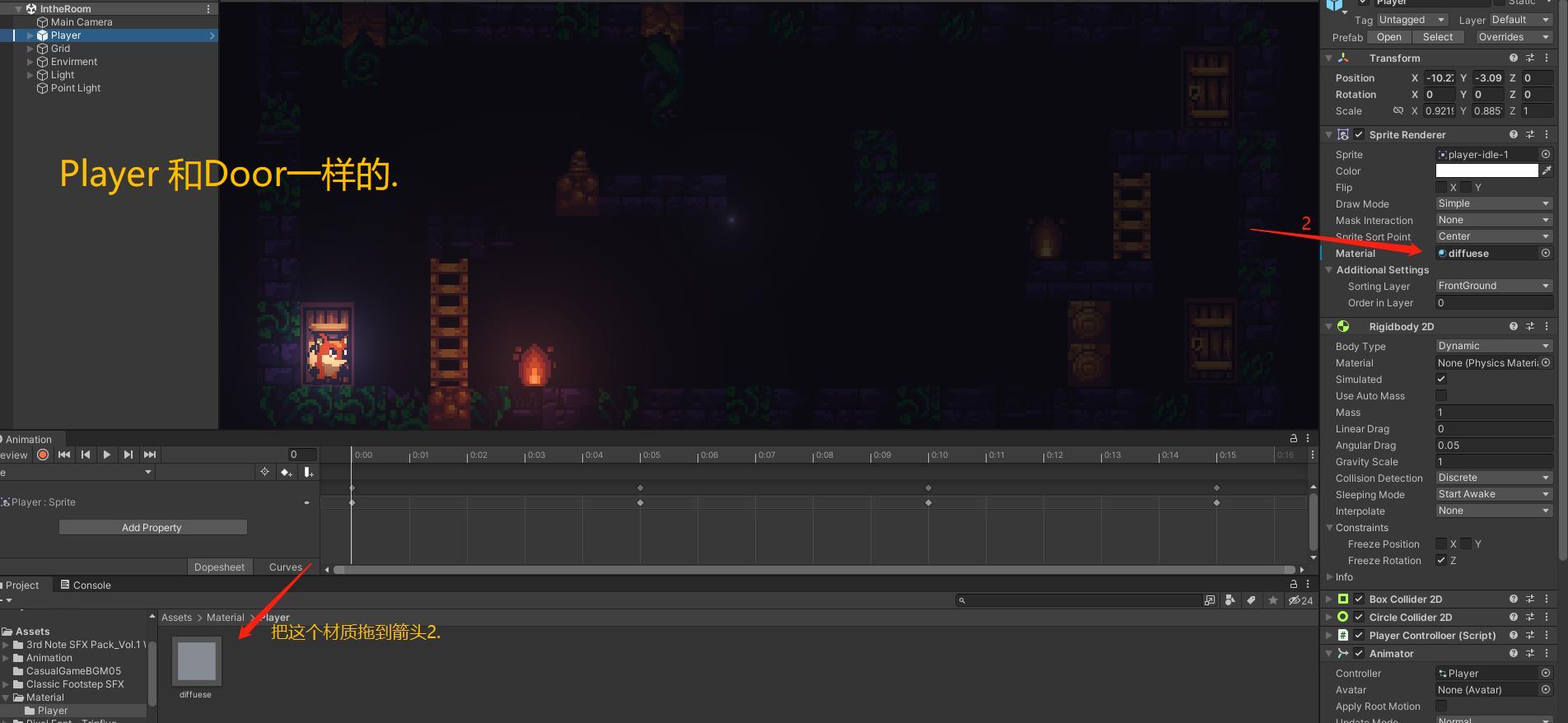Uncheck Freeze Rotation Z

tap(1441, 560)
